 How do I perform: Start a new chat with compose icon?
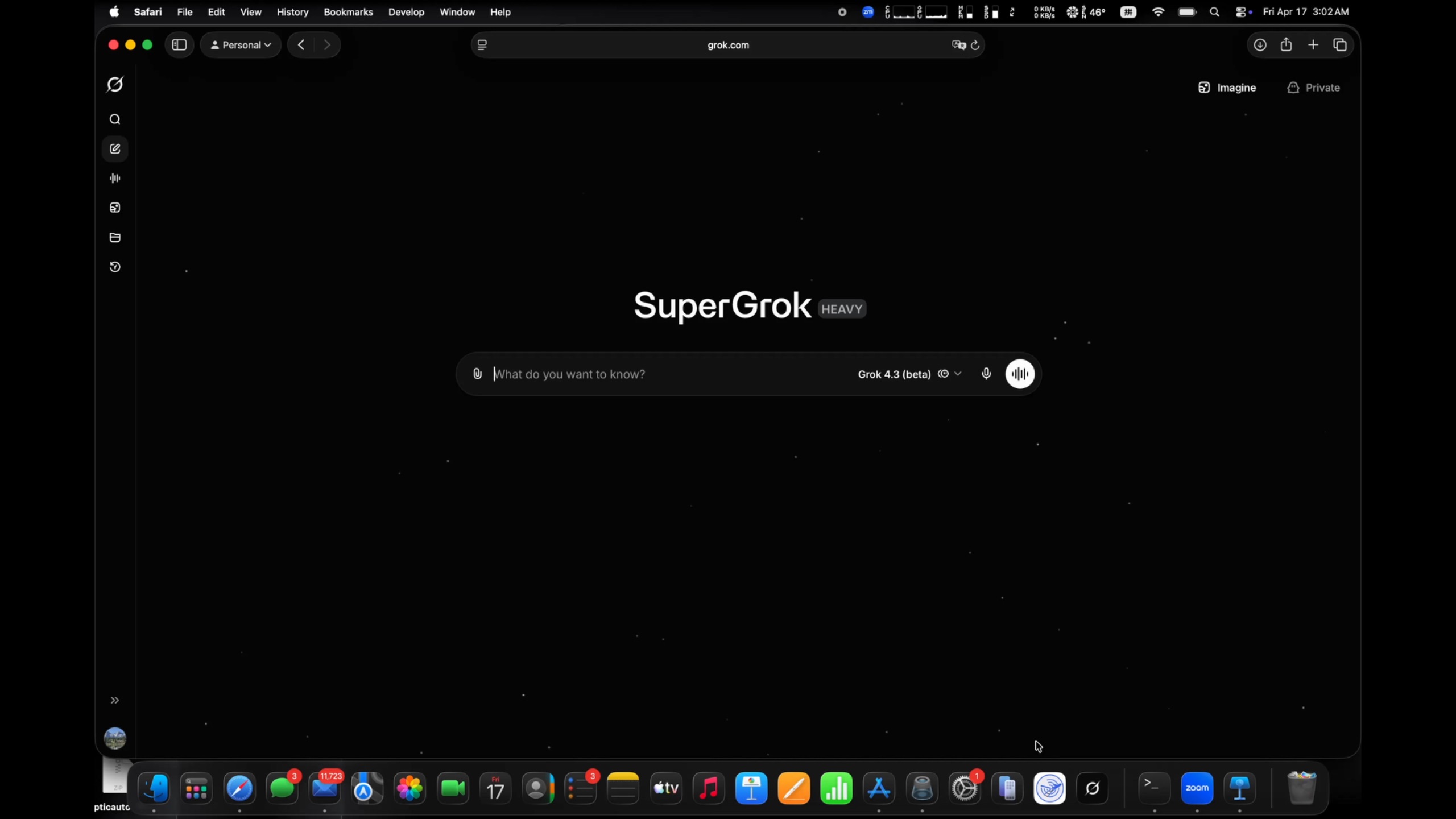coord(115,149)
